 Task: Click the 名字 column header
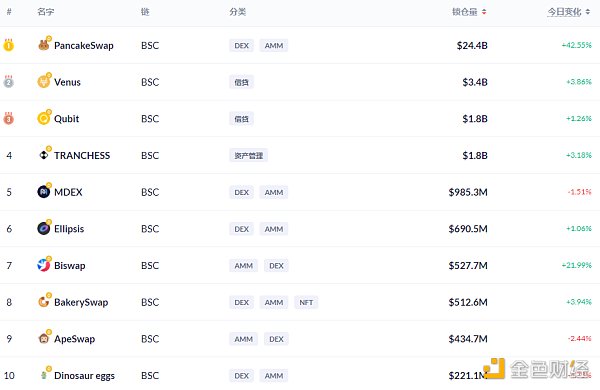(46, 12)
